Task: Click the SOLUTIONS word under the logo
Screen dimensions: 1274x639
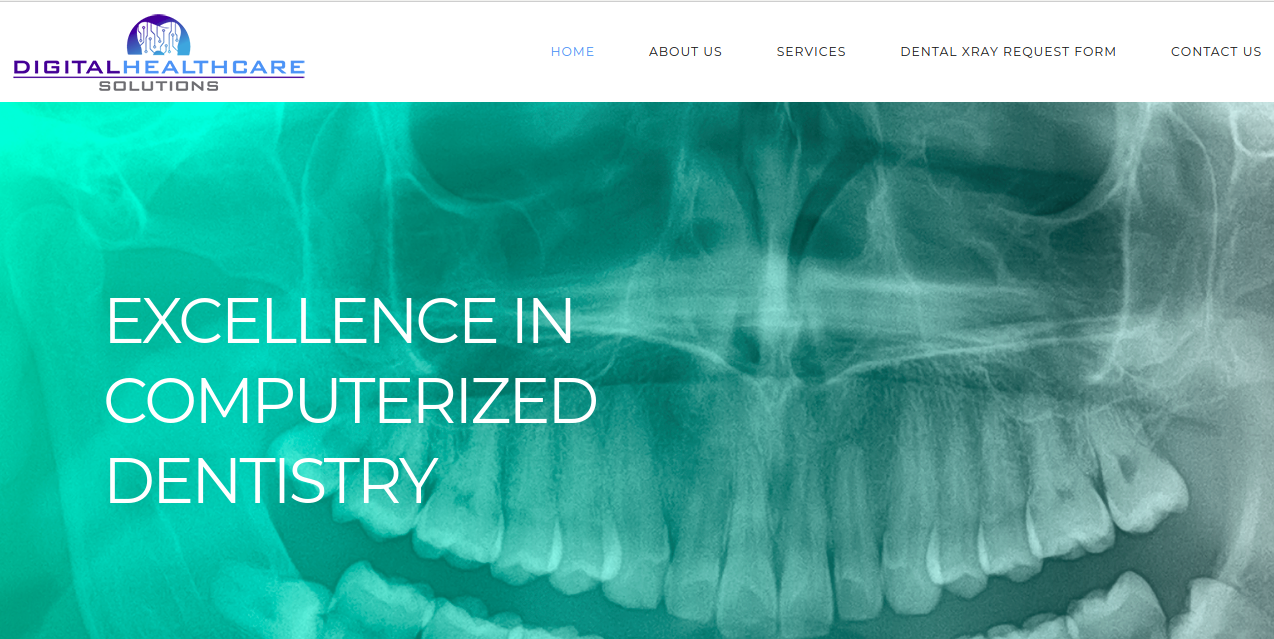Action: (x=158, y=86)
